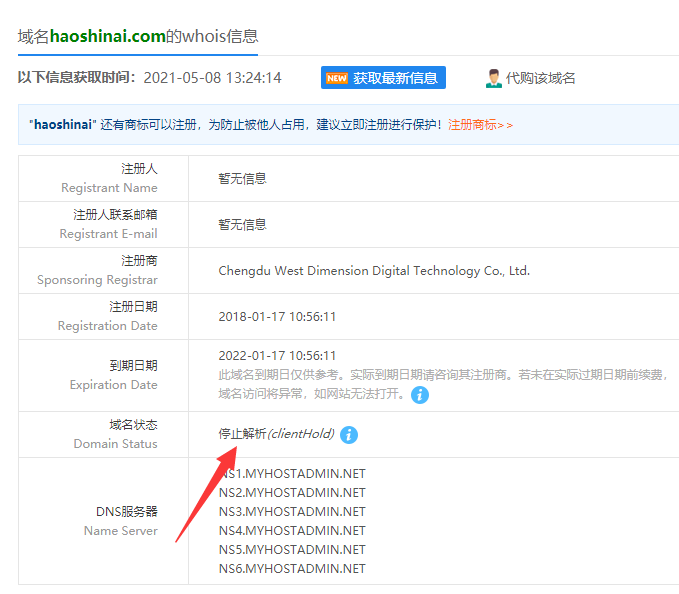Select the NS2.MYHOSTADMIN.NET name server entry
Image resolution: width=679 pixels, height=594 pixels.
pos(292,493)
